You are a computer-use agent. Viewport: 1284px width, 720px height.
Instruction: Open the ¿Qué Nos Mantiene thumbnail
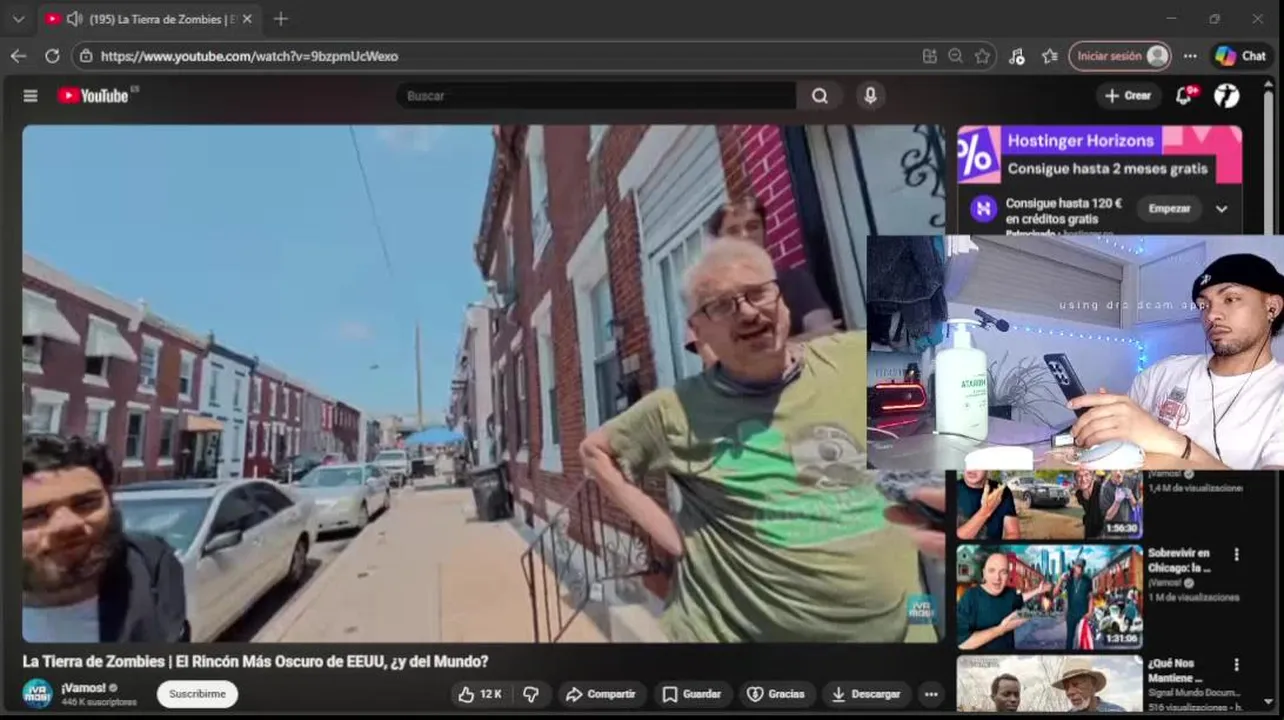click(1049, 683)
